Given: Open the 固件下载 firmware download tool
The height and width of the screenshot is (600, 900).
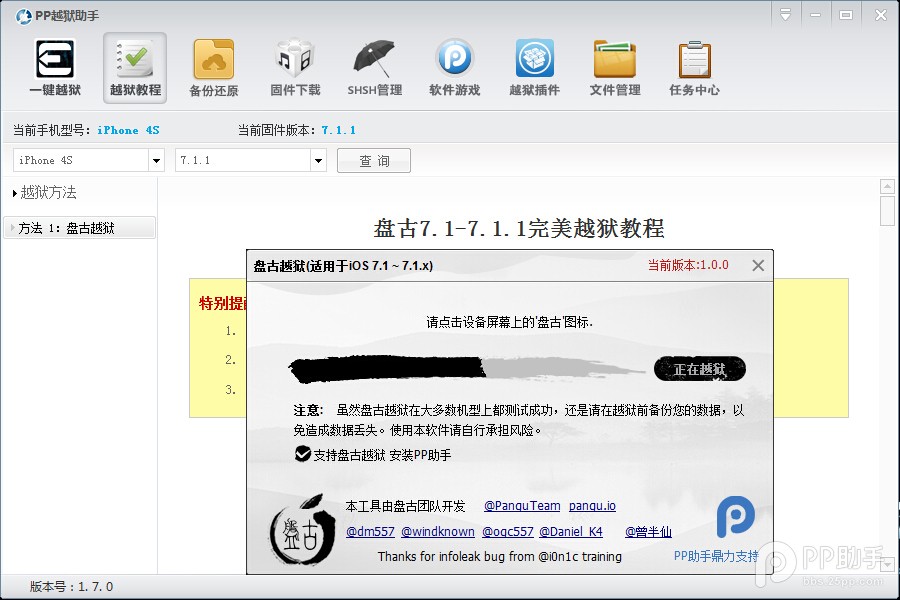Looking at the screenshot, I should [x=294, y=67].
